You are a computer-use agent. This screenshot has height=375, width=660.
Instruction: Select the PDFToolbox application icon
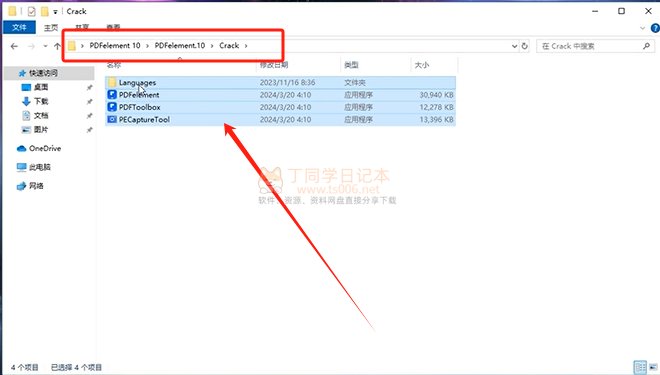112,107
